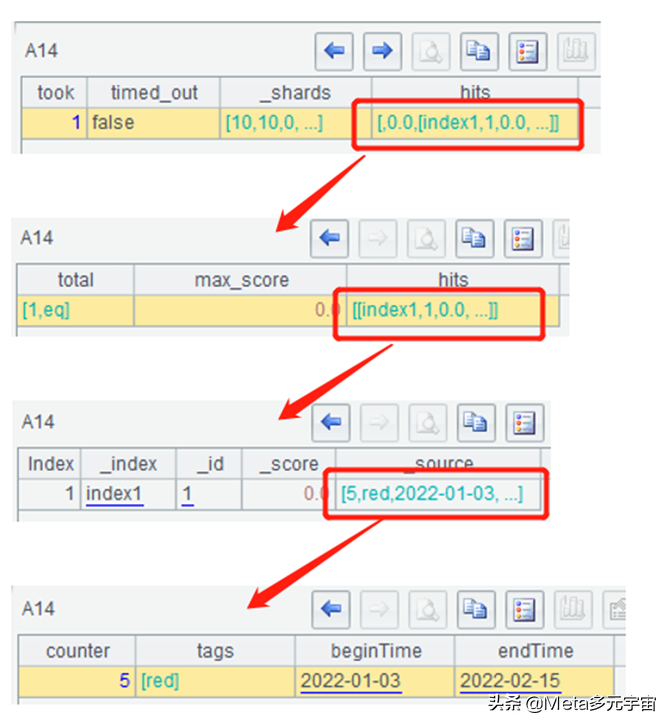Click the copy icon in the total/max_score panel
The width and height of the screenshot is (672, 727).
tap(474, 239)
